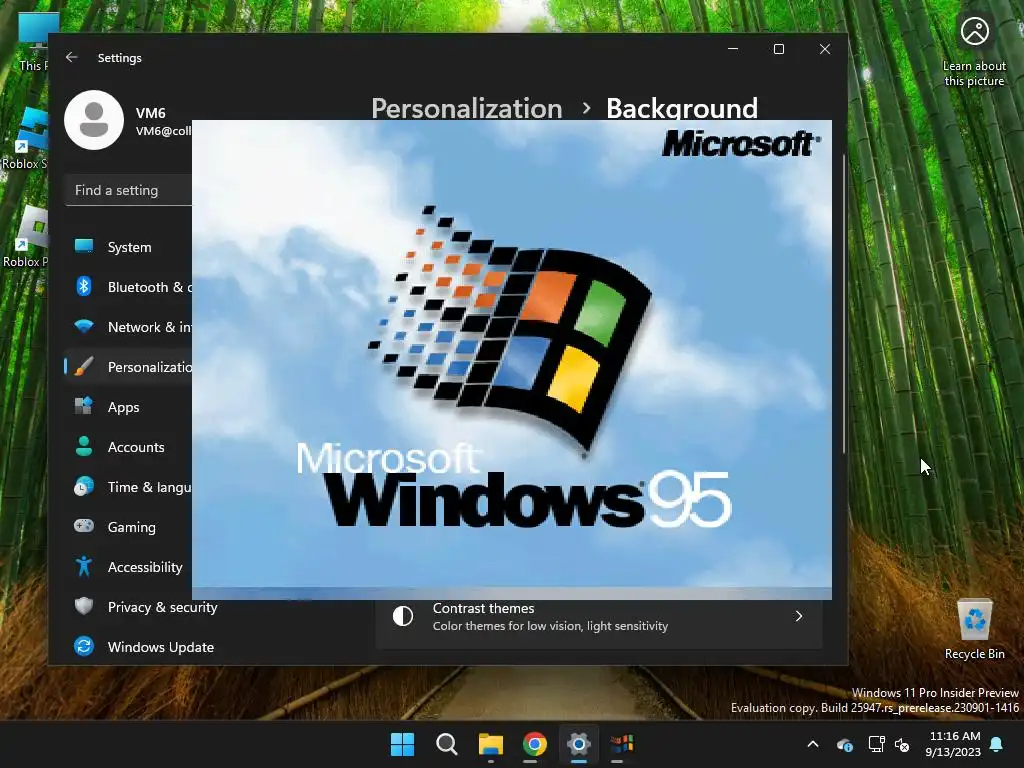Click the back arrow in Settings
Viewport: 1024px width, 768px height.
point(71,57)
